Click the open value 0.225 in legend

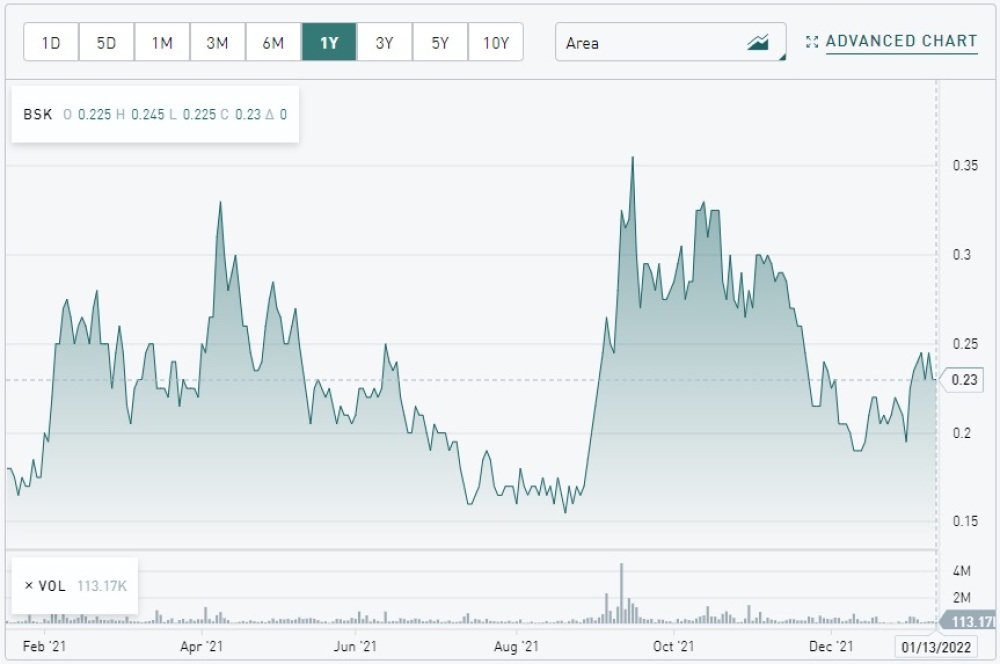[94, 114]
